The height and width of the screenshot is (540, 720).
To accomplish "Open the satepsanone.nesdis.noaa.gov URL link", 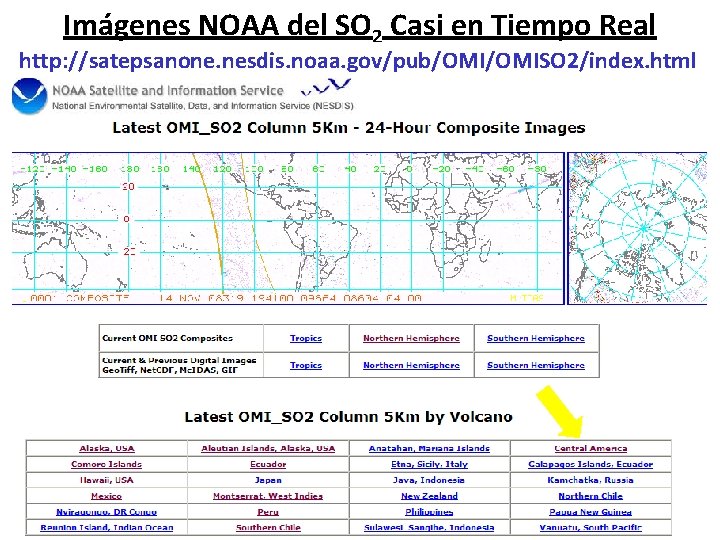I will (357, 61).
